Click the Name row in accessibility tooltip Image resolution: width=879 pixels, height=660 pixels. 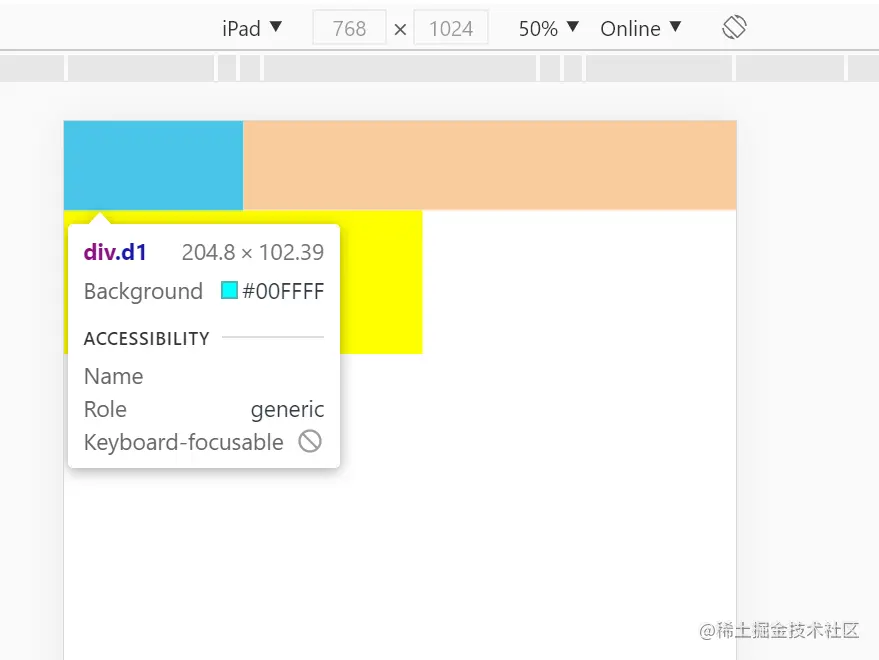tap(114, 376)
